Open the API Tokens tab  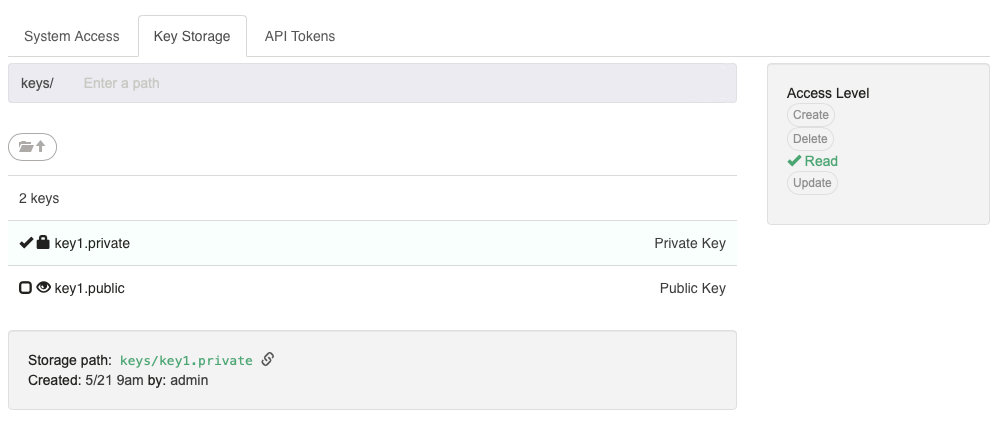point(299,36)
